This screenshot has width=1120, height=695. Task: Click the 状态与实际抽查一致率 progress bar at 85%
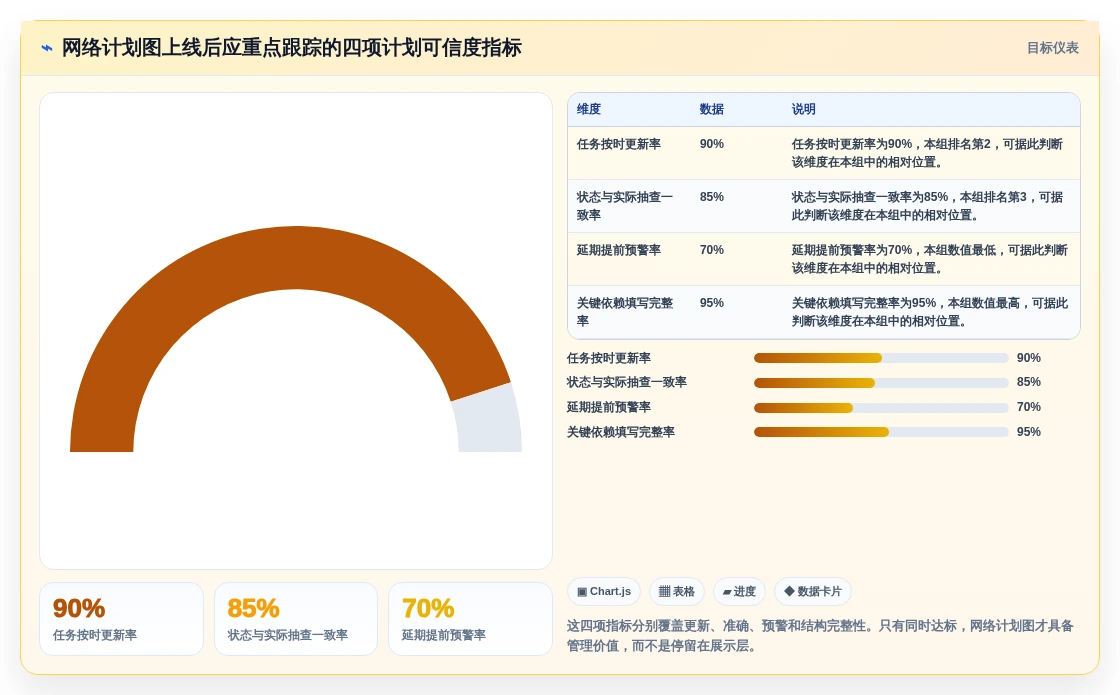pyautogui.click(x=881, y=383)
